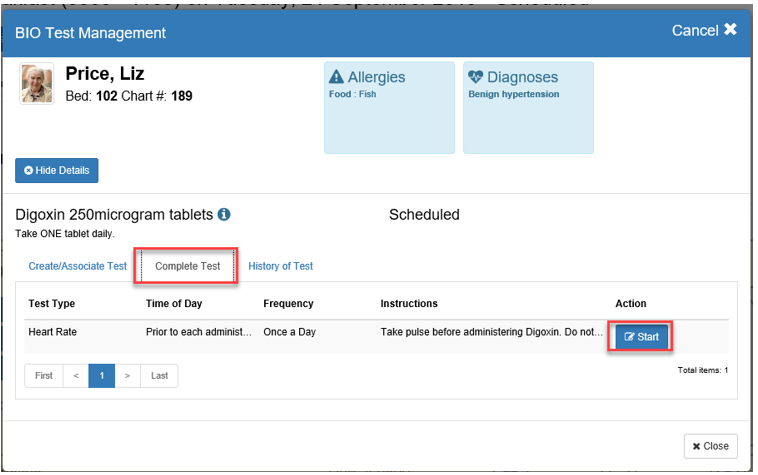Screen dimensions: 758x475
Task: Start the Heart Rate test
Action: [x=641, y=337]
